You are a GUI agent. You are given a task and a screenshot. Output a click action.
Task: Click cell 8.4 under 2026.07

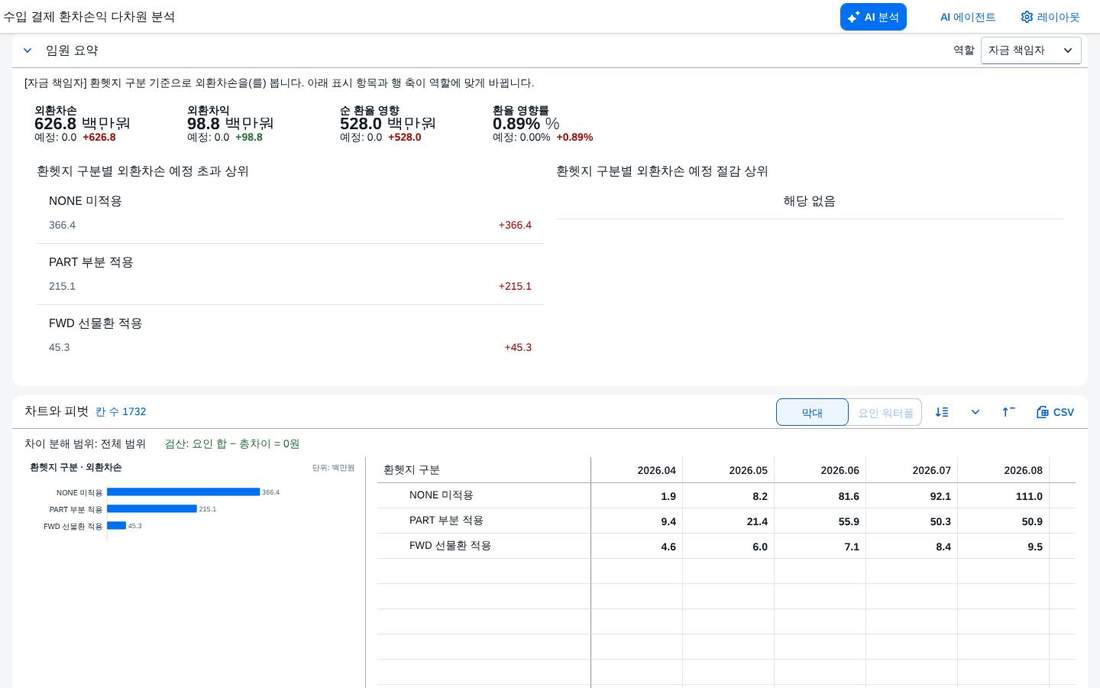[944, 547]
